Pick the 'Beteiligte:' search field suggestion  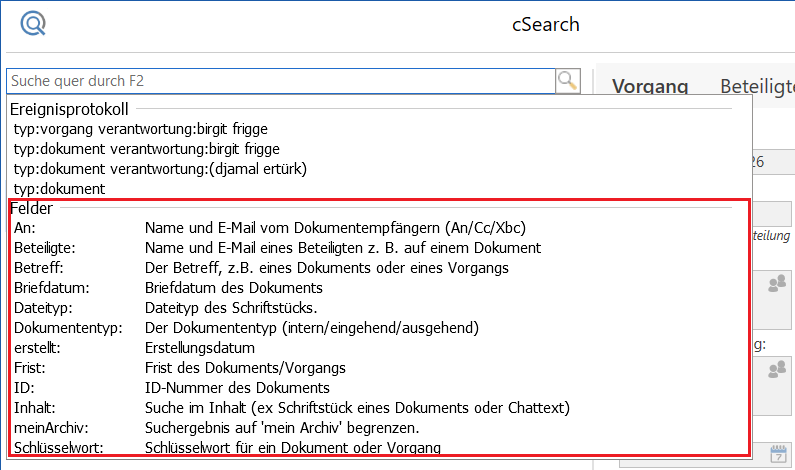380,248
